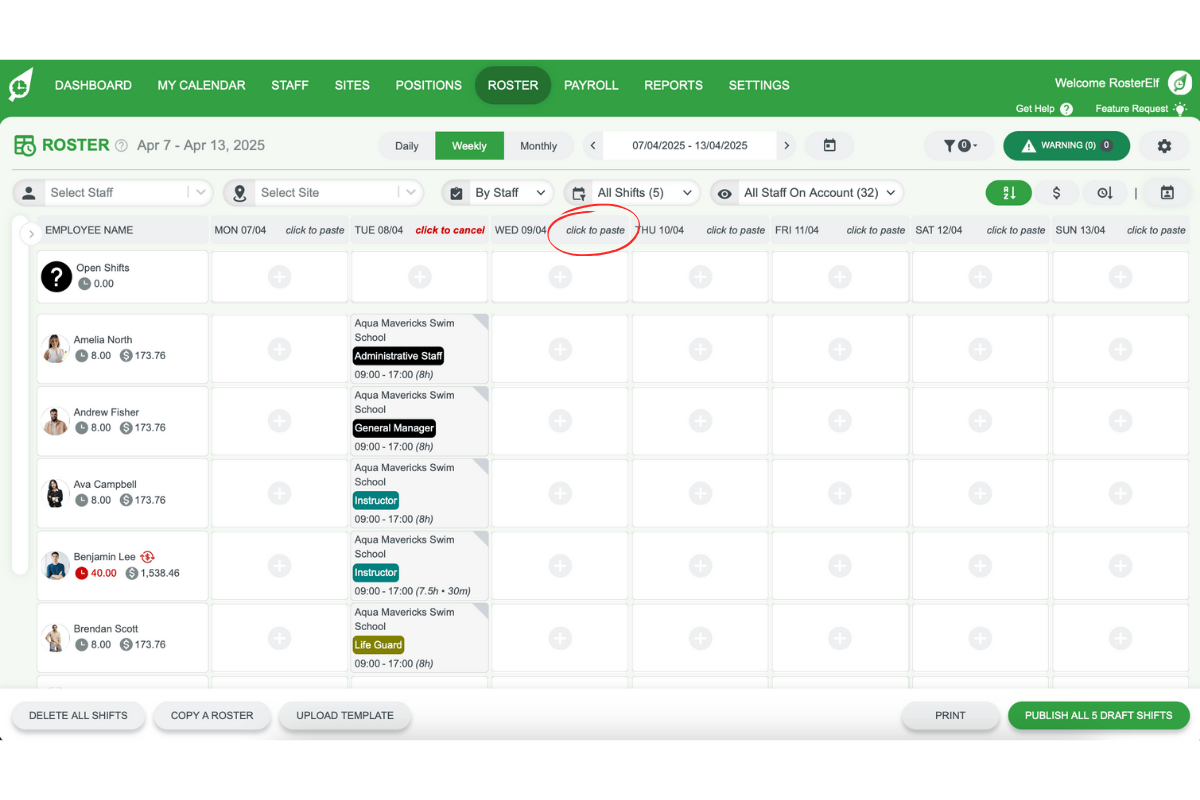Click the clock sort icon
The height and width of the screenshot is (800, 1200).
tap(1104, 192)
